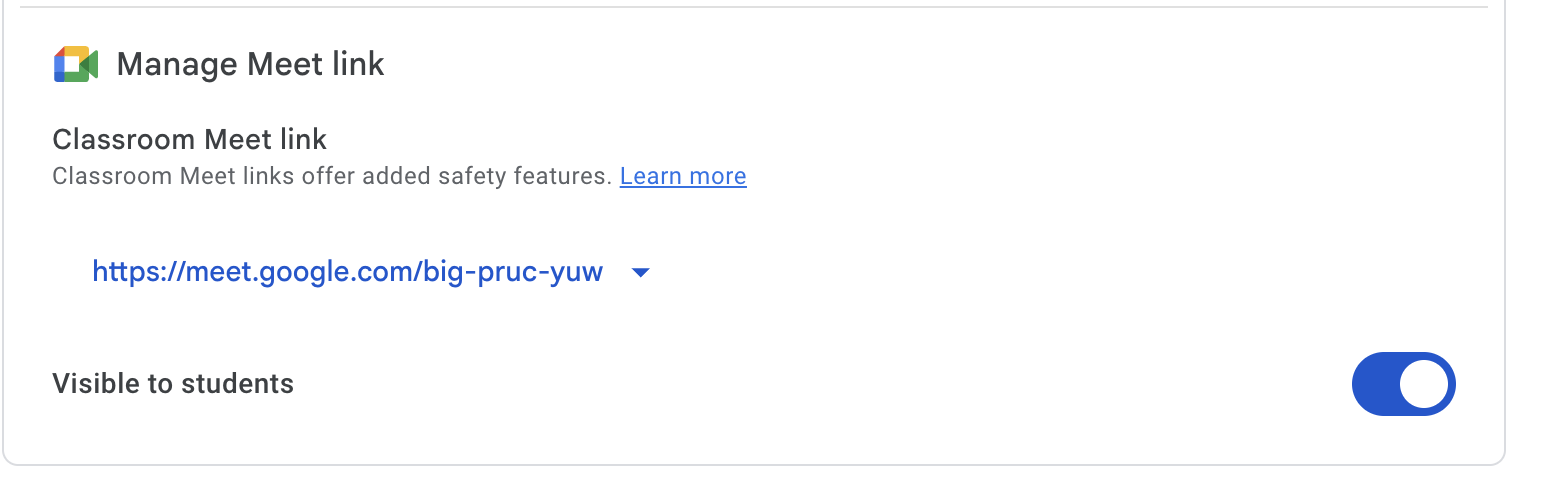The image size is (1542, 504).
Task: Learn more about Classroom Meet safety features
Action: (x=683, y=177)
